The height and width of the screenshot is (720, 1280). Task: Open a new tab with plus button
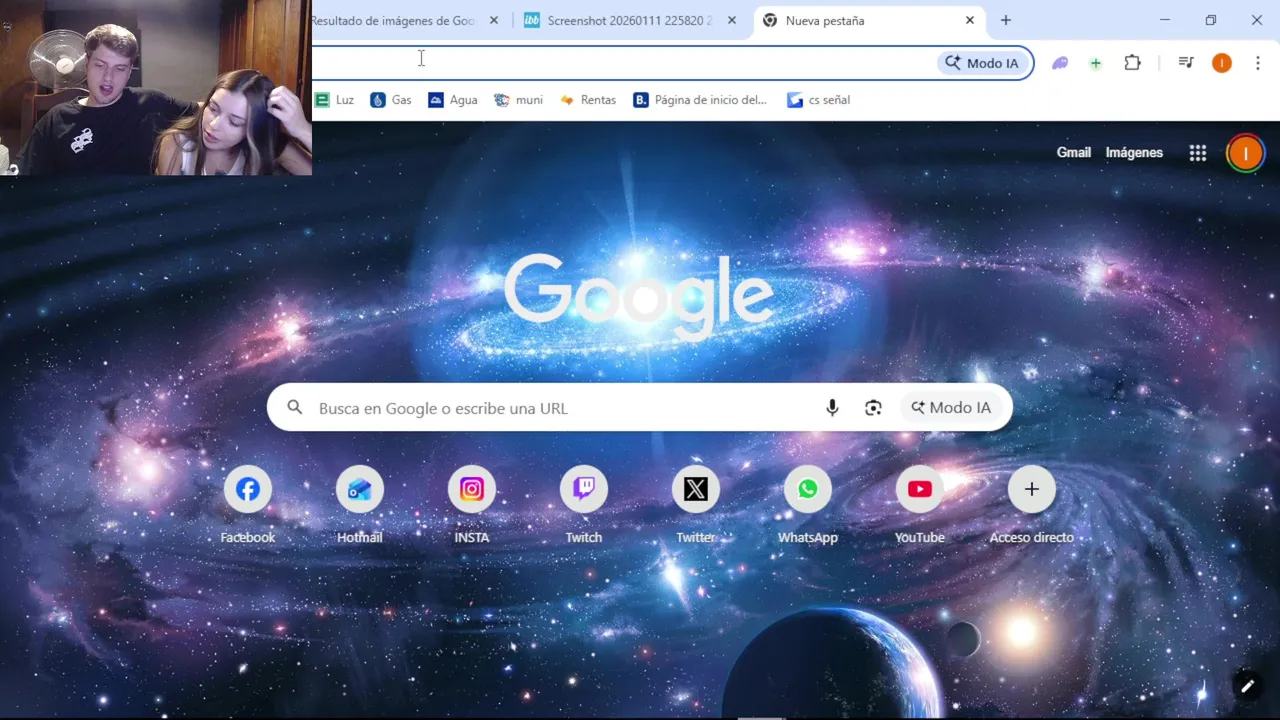click(1006, 20)
